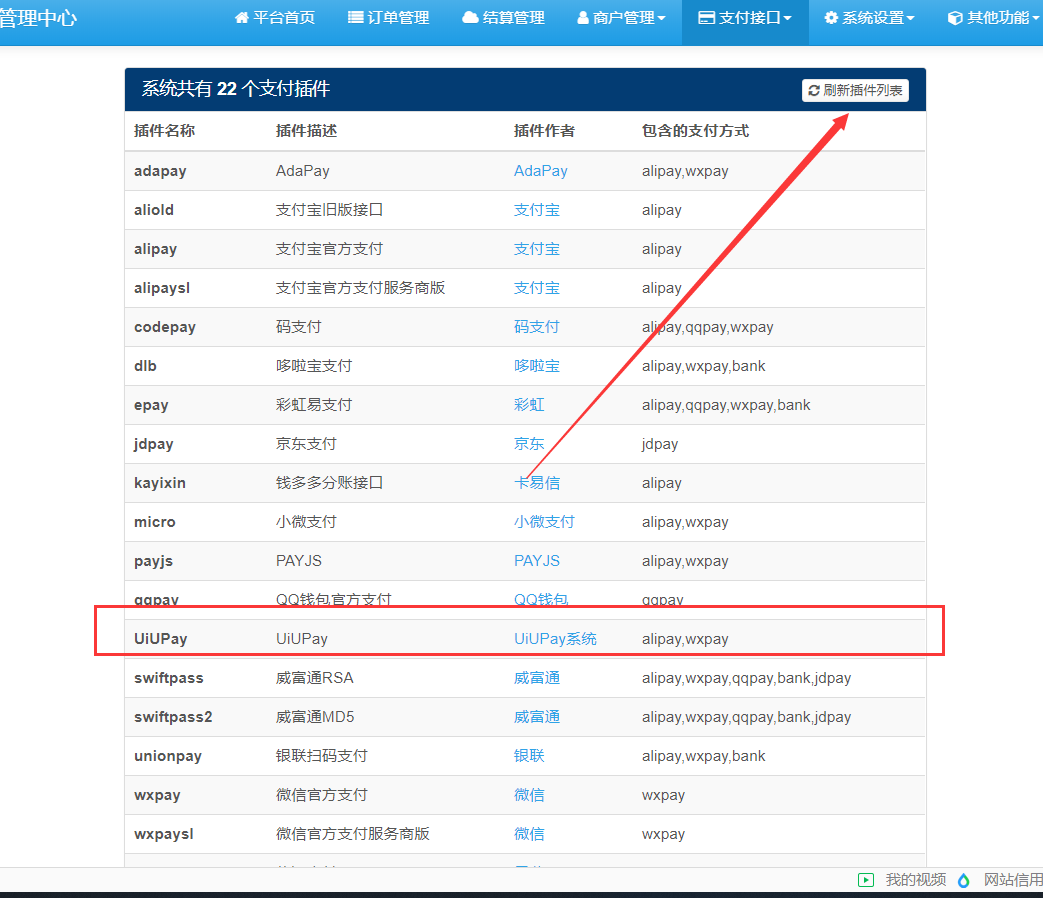1043x898 pixels.
Task: Click the gear icon beside 系统设置
Action: 831,18
